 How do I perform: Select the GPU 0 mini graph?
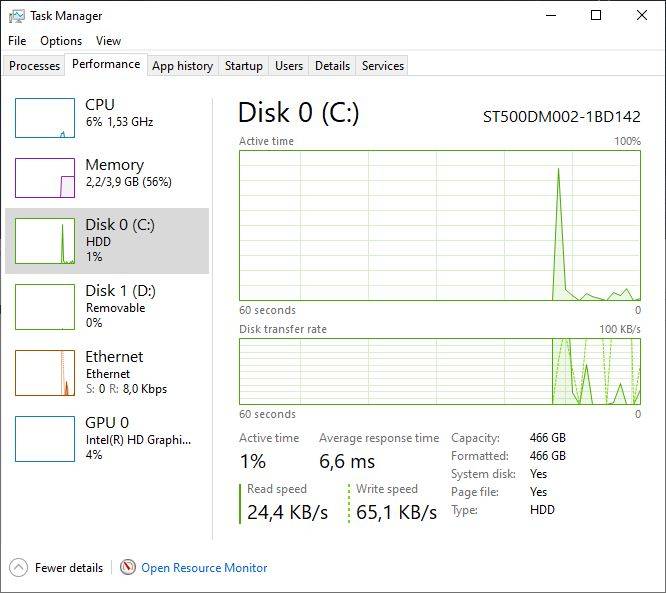click(45, 438)
